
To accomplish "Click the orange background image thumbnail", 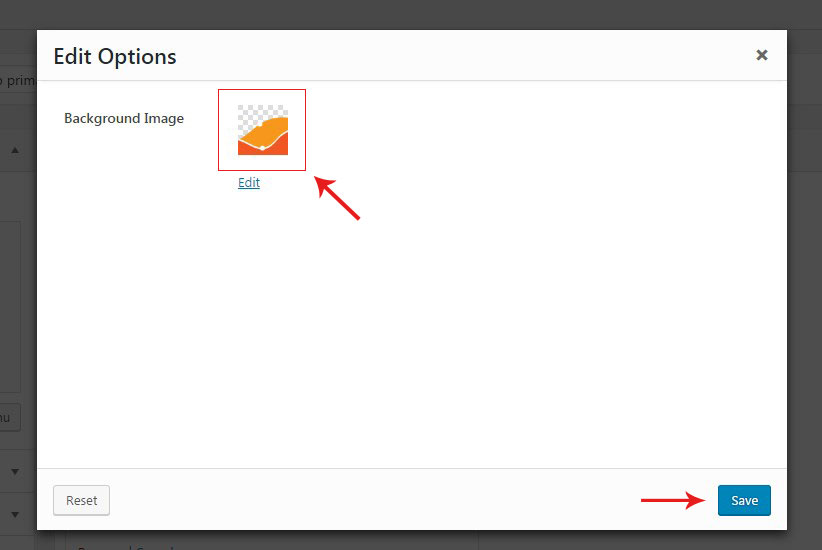I will pyautogui.click(x=262, y=130).
